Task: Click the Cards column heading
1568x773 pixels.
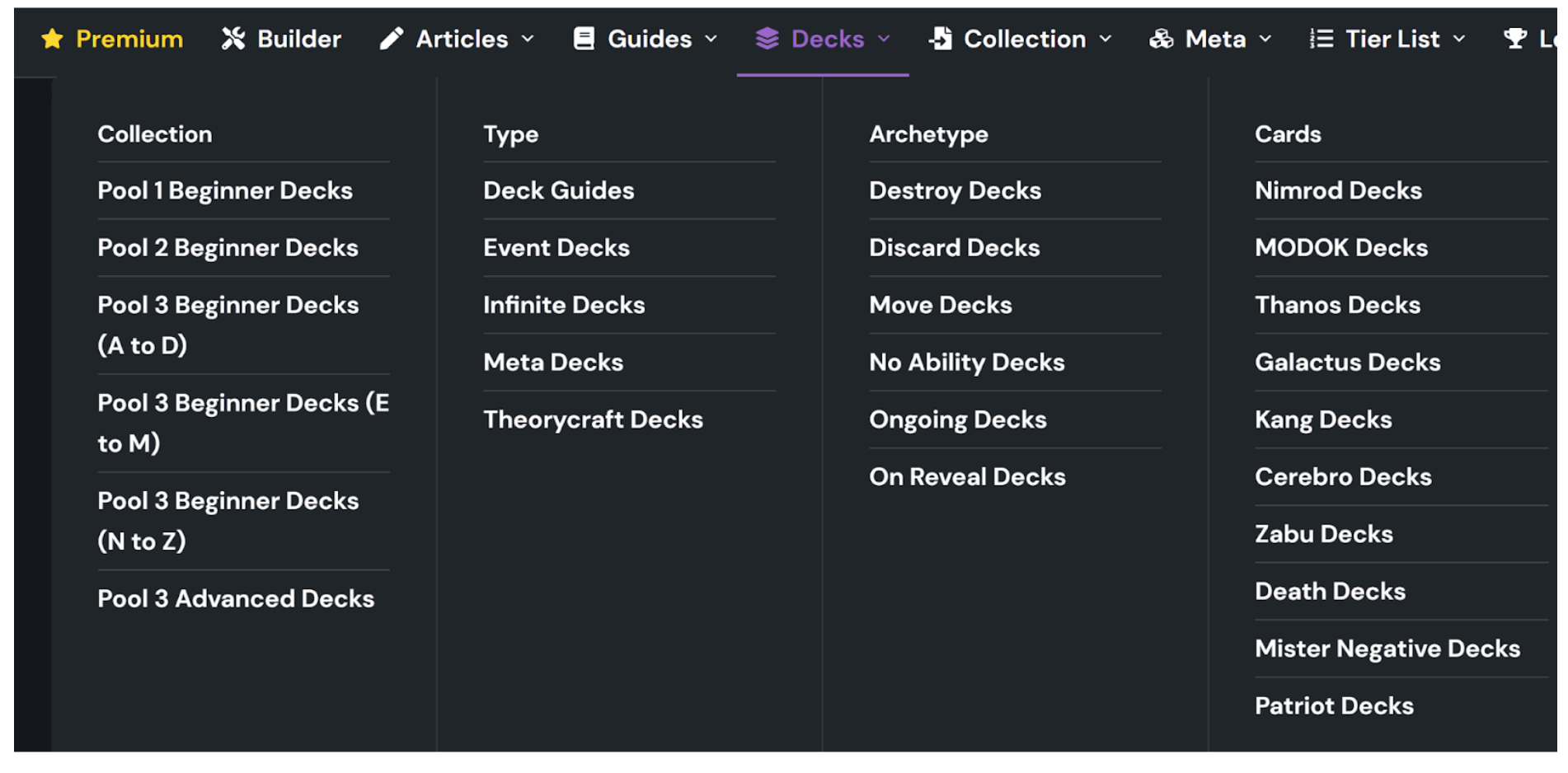Action: pos(1288,134)
